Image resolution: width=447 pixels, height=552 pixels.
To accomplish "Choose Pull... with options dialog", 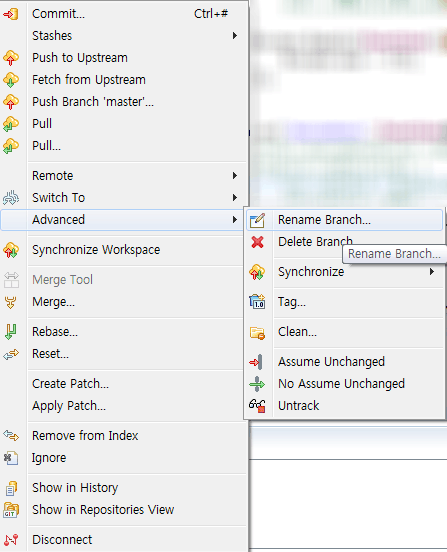I will (x=124, y=146).
